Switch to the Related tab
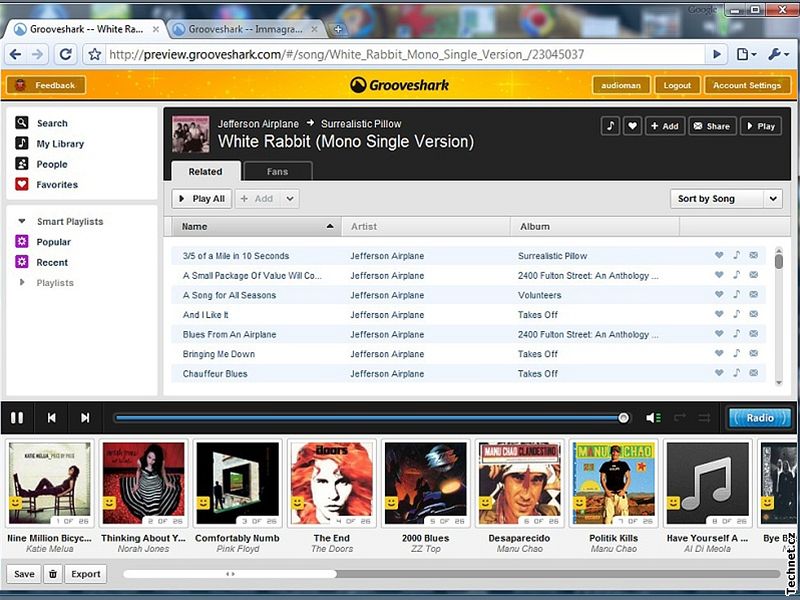Image resolution: width=800 pixels, height=600 pixels. coord(206,171)
